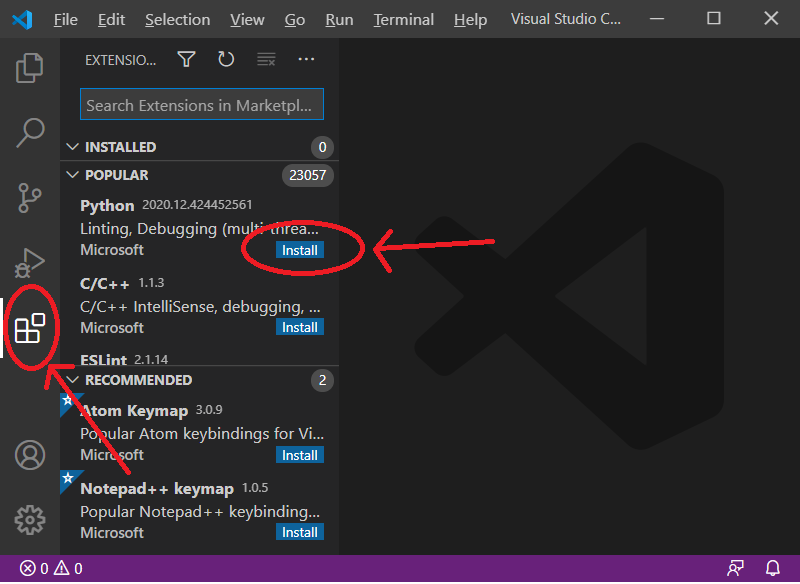The height and width of the screenshot is (584, 800).
Task: Open the Help menu
Action: pos(470,19)
